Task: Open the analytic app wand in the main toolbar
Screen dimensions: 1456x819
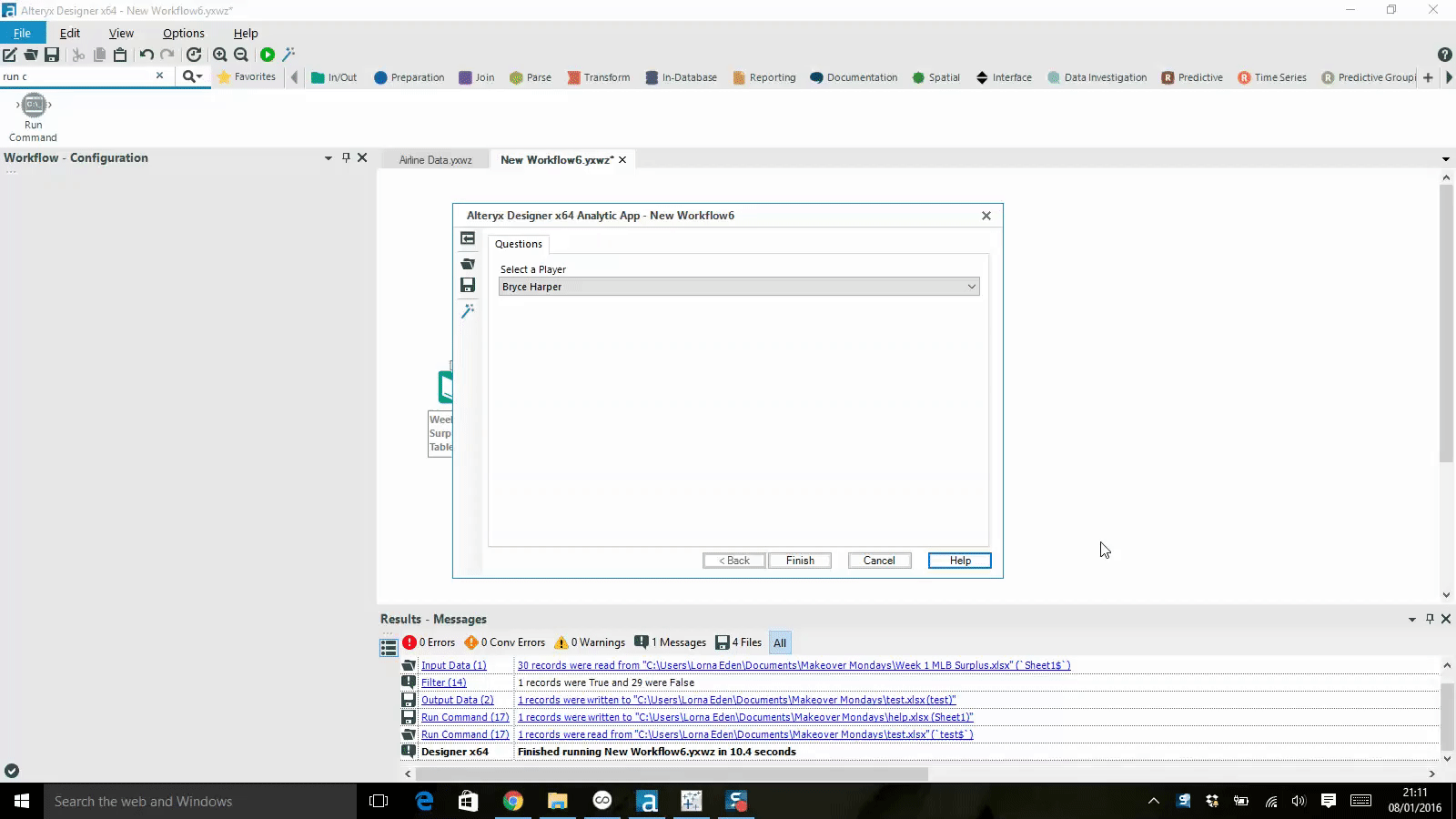Action: tap(288, 55)
